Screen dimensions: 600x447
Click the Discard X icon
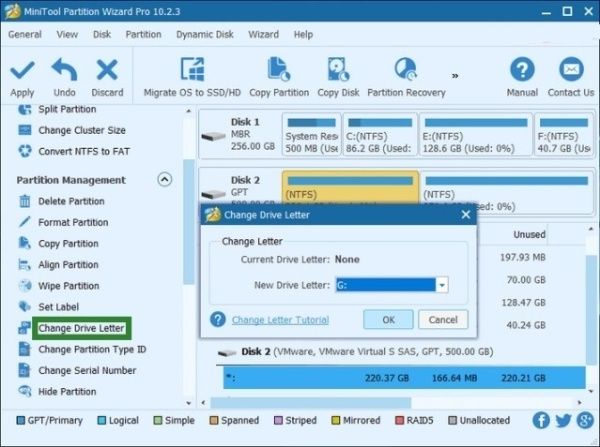coord(107,70)
